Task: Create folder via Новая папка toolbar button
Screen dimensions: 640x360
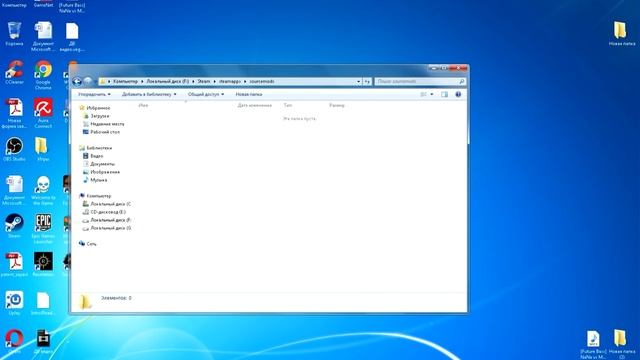Action: [249, 94]
